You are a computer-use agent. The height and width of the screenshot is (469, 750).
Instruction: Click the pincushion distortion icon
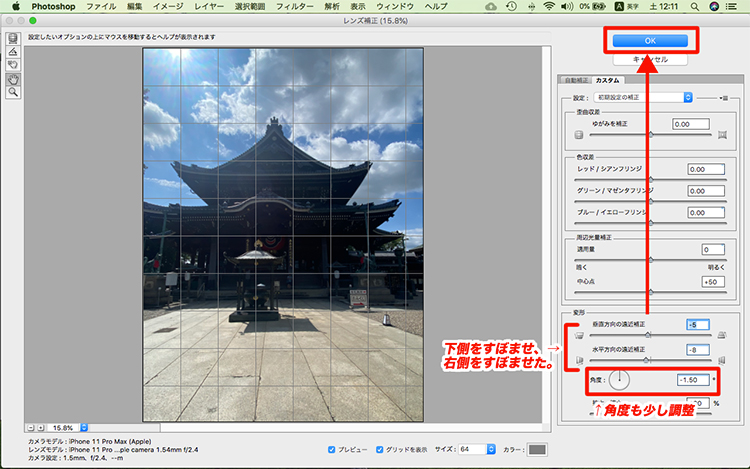point(722,135)
